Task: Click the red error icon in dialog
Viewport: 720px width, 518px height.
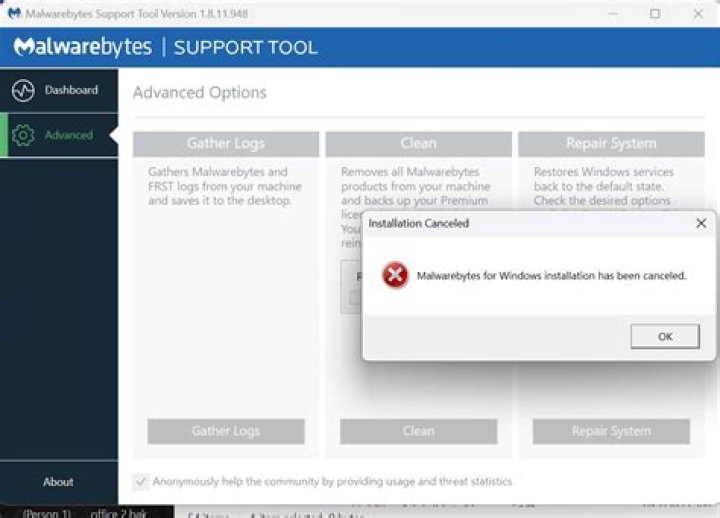Action: tap(395, 275)
